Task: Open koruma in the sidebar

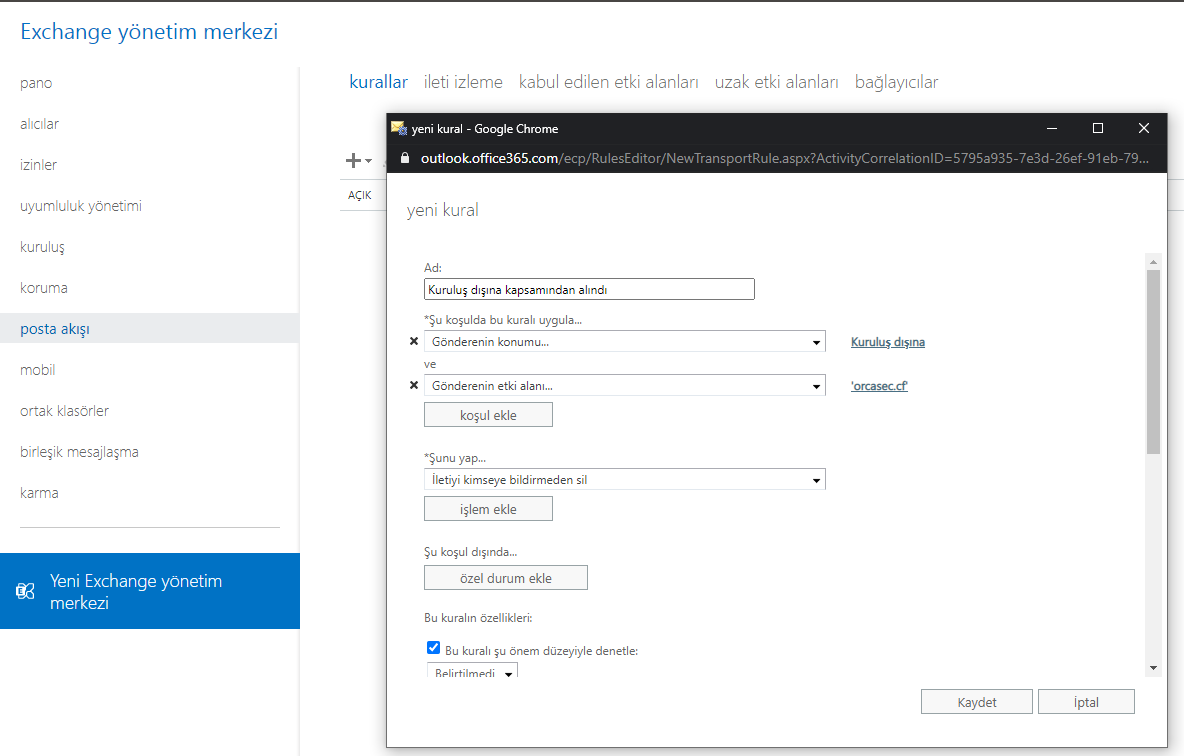Action: point(44,288)
